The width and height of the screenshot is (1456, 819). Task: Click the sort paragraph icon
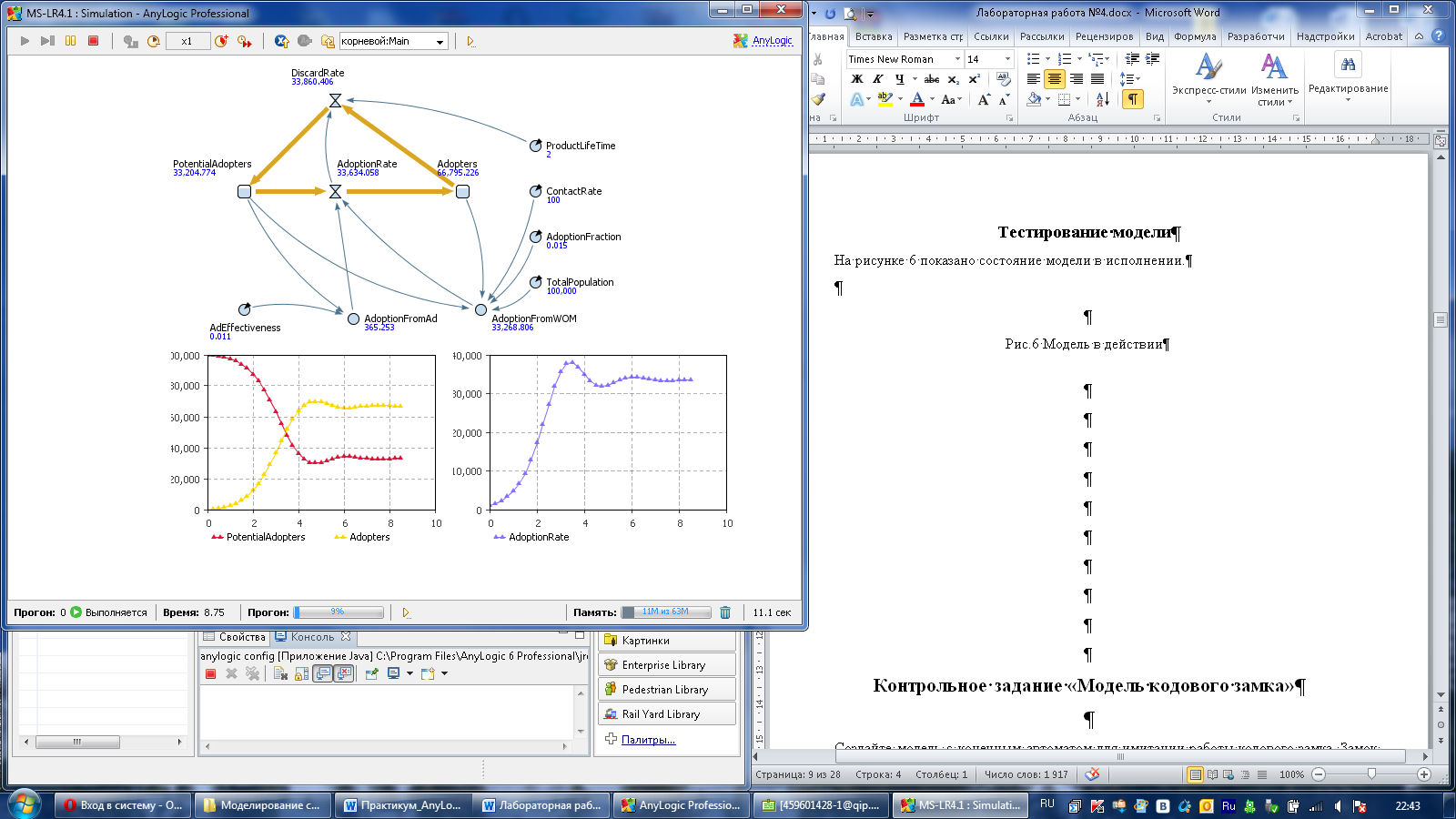click(x=1102, y=99)
